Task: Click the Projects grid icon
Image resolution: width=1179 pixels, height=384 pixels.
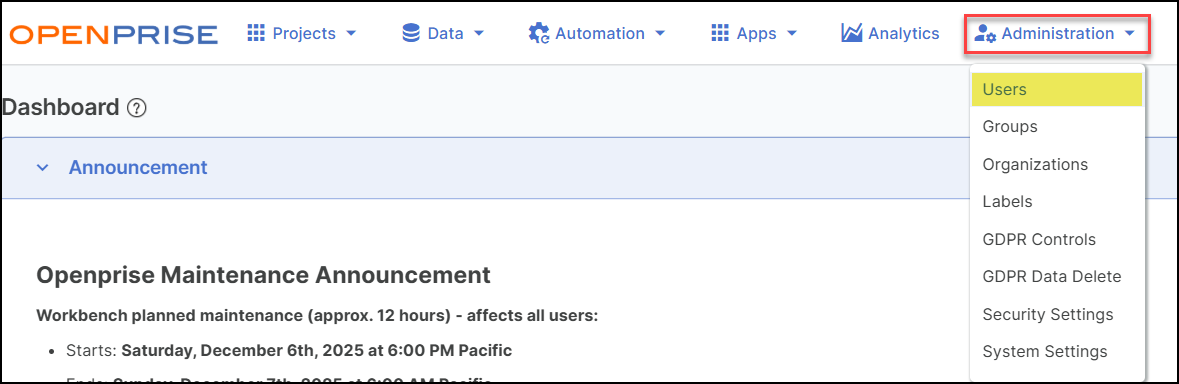Action: [x=256, y=33]
